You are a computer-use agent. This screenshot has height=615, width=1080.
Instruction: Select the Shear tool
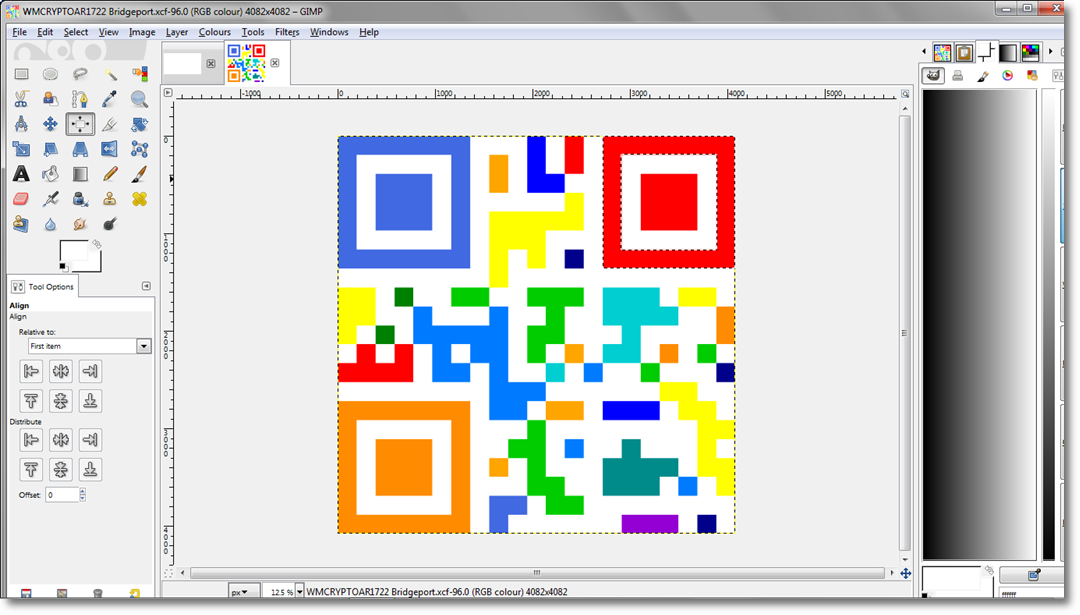click(50, 149)
